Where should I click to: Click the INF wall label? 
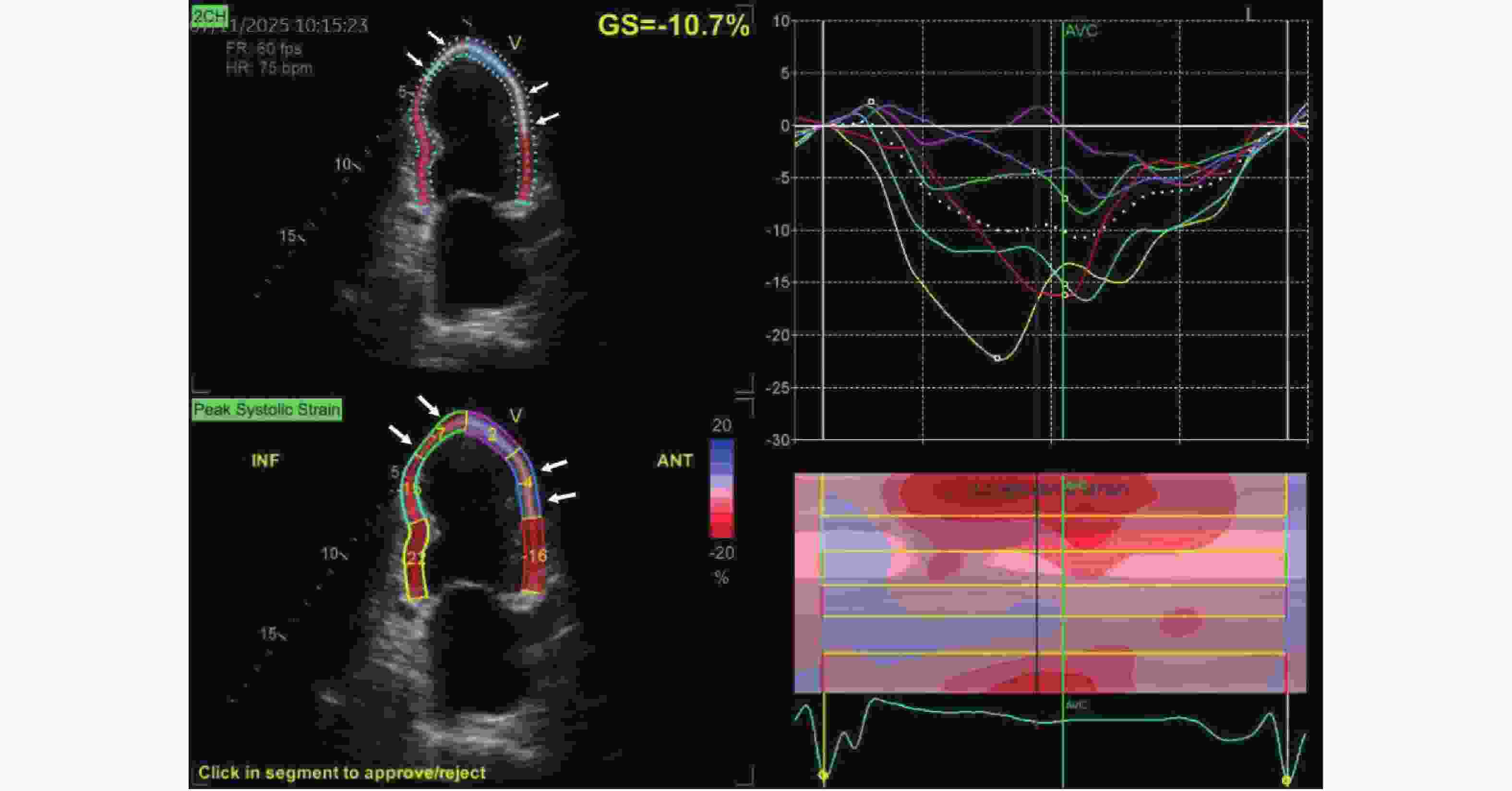tap(265, 461)
